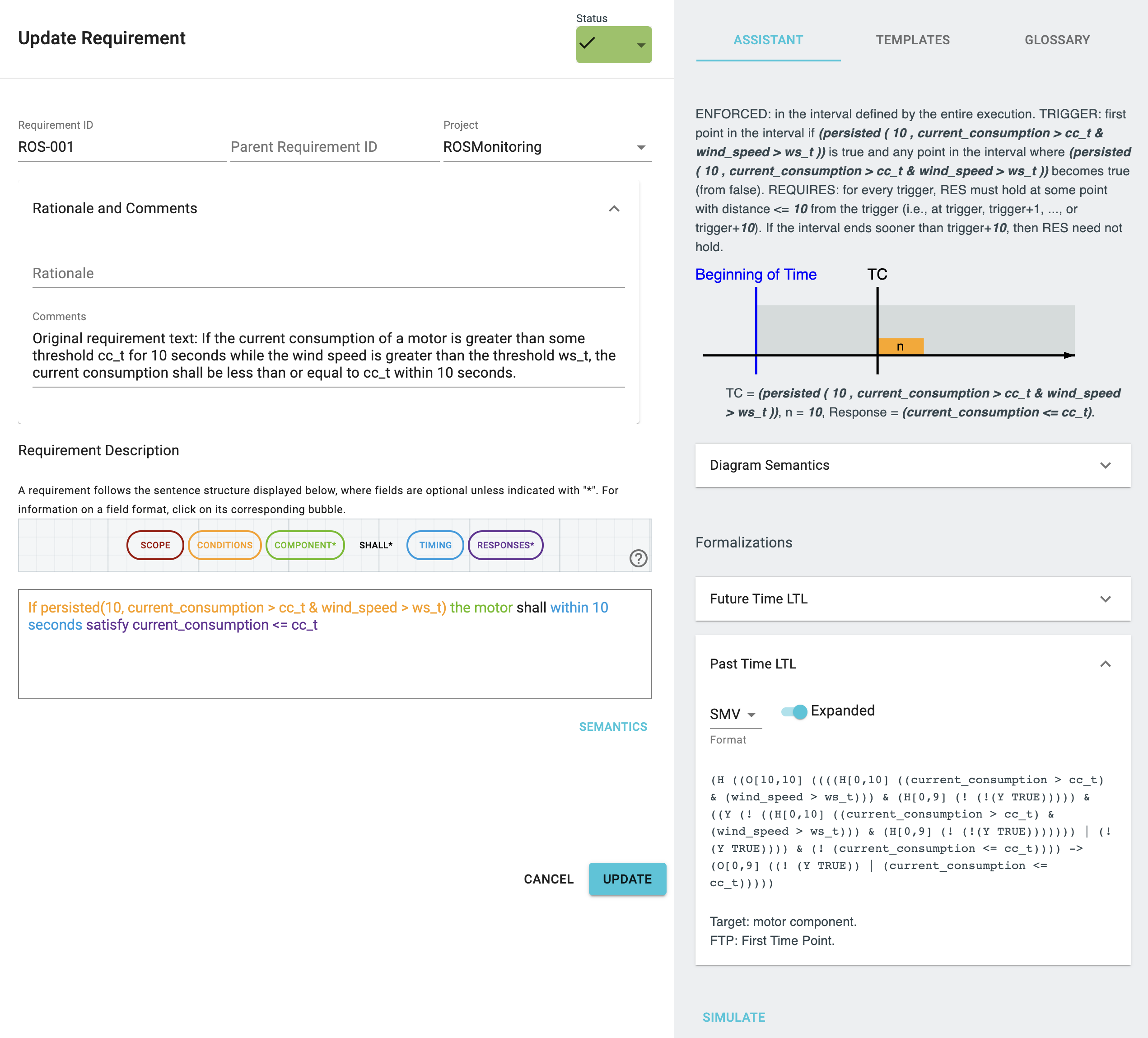Click the help question mark icon

pos(638,558)
